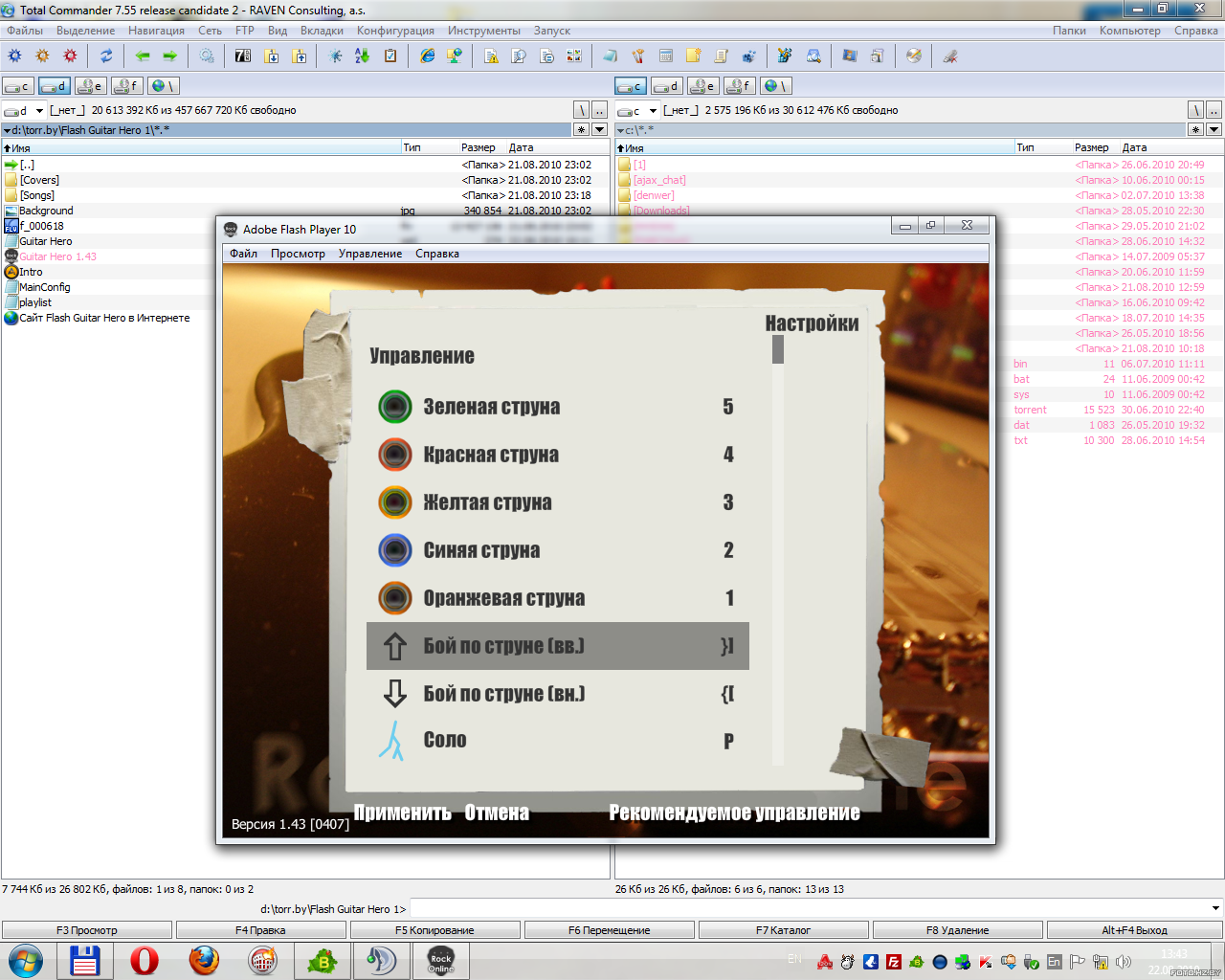This screenshot has height=980, width=1225.
Task: Open right panel drive dropdown showing c
Action: [x=637, y=110]
